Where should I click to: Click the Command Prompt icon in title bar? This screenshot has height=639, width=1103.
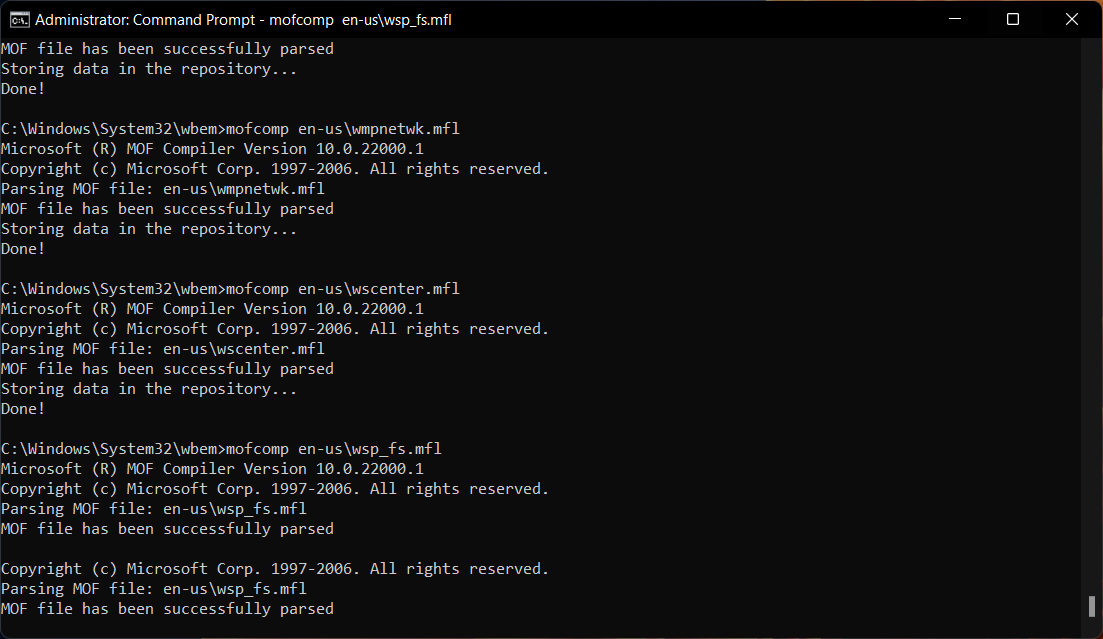(x=18, y=19)
